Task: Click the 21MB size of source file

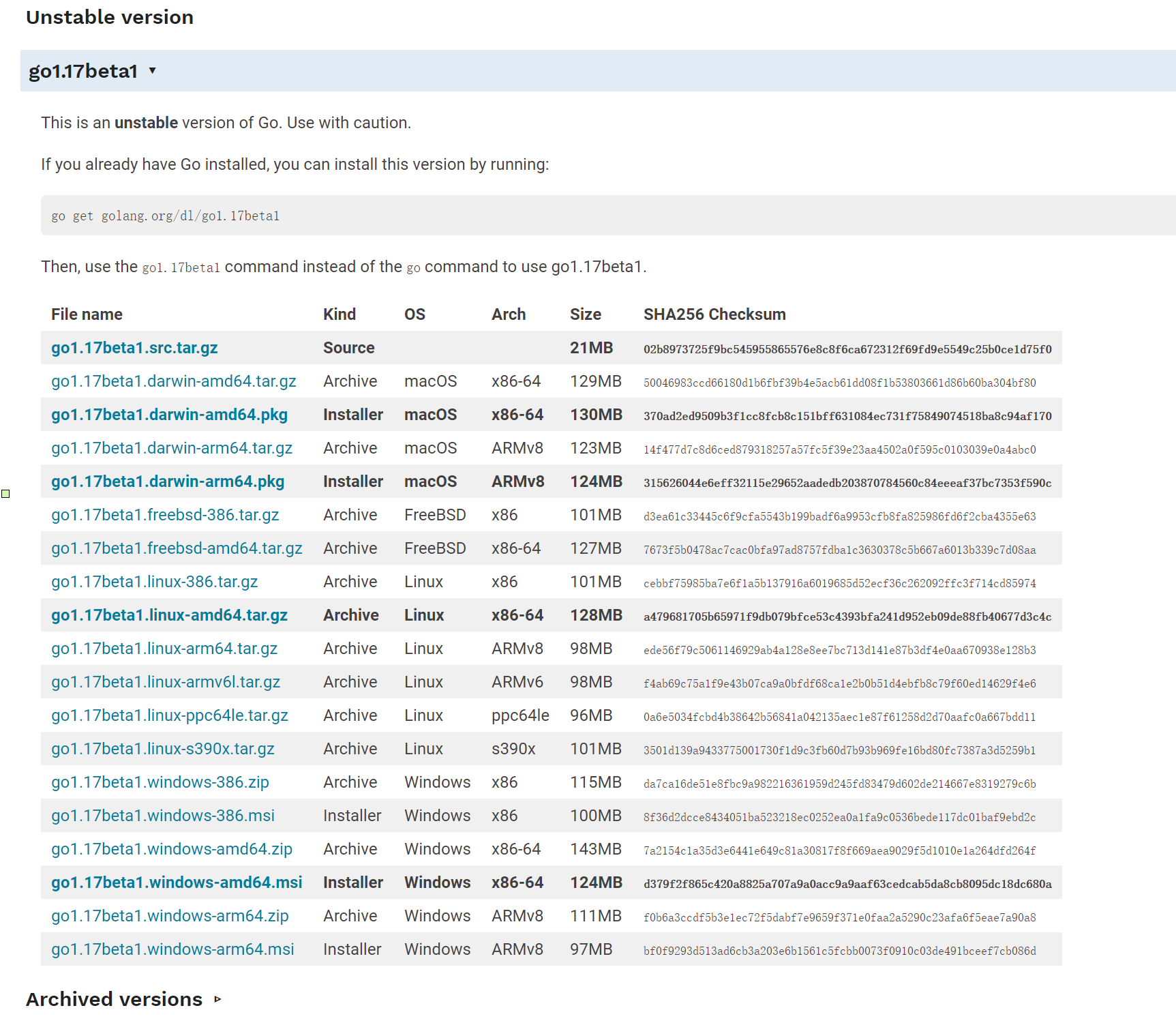Action: pyautogui.click(x=591, y=348)
